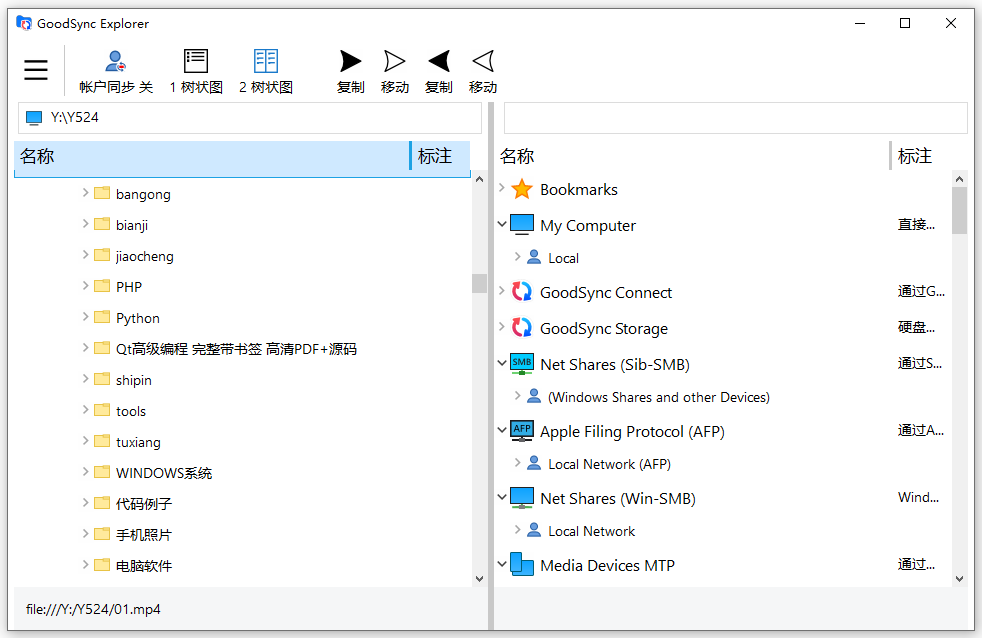982x638 pixels.
Task: Collapse the My Computer node
Action: point(502,224)
